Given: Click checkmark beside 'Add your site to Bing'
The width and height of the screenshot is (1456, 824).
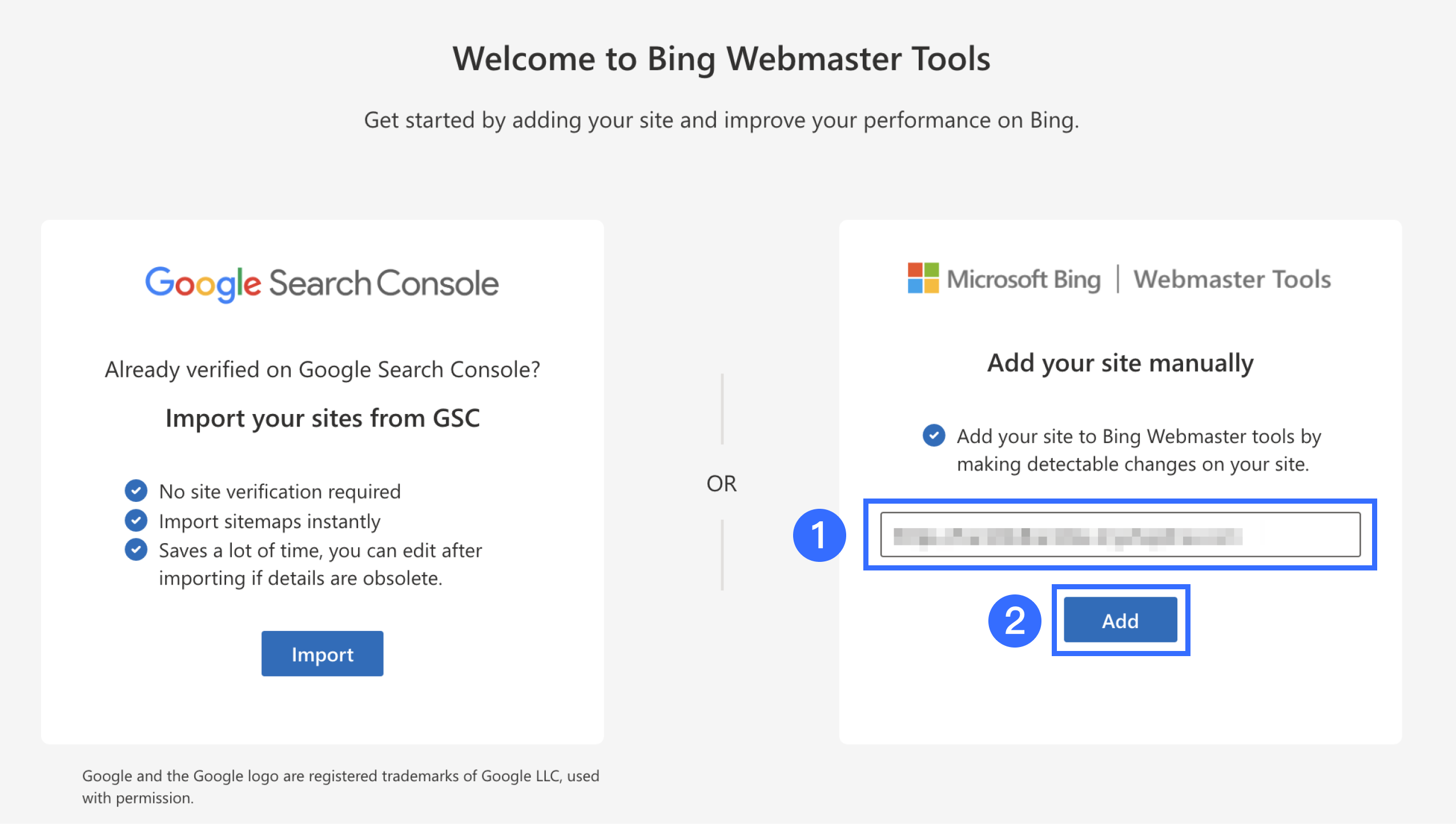Looking at the screenshot, I should tap(934, 435).
